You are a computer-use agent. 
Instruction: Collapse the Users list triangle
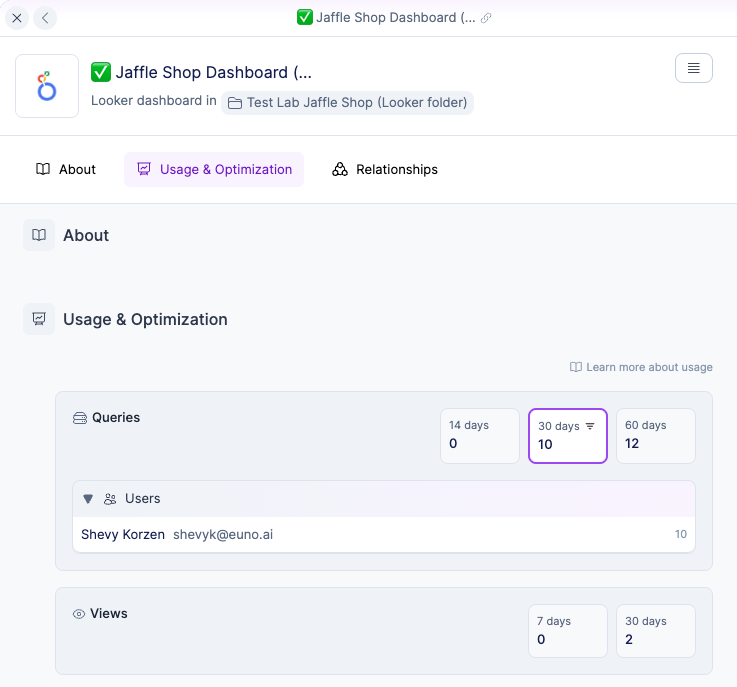pyautogui.click(x=88, y=499)
